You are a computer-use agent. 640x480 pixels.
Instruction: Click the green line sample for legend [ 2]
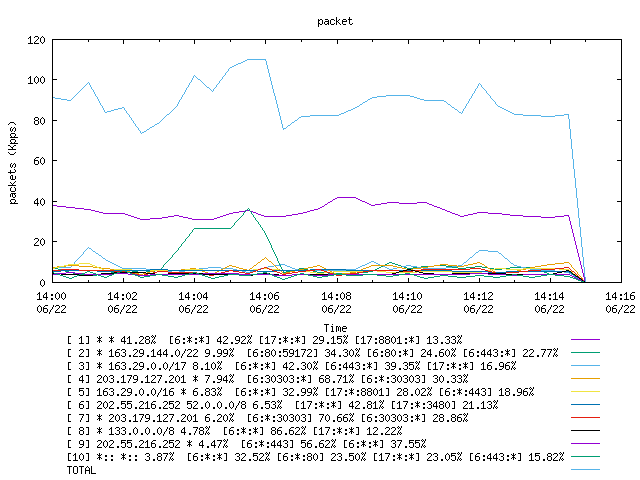(x=585, y=353)
